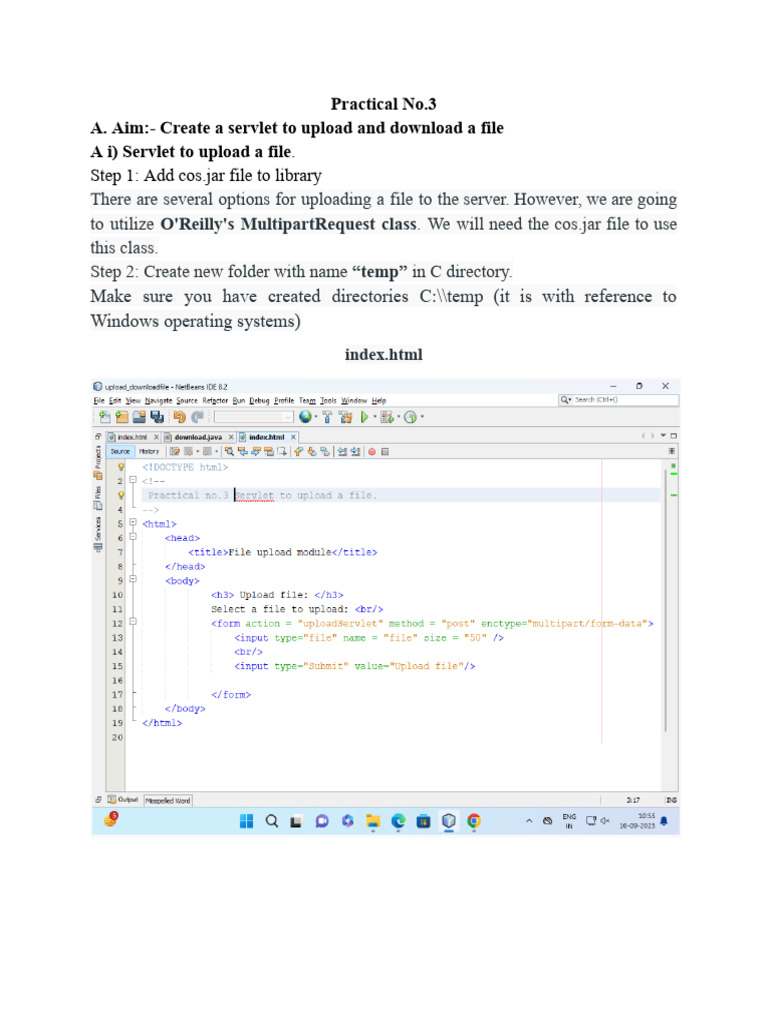Click the red Start Macro Recording icon
The width and height of the screenshot is (768, 1024).
(x=372, y=451)
